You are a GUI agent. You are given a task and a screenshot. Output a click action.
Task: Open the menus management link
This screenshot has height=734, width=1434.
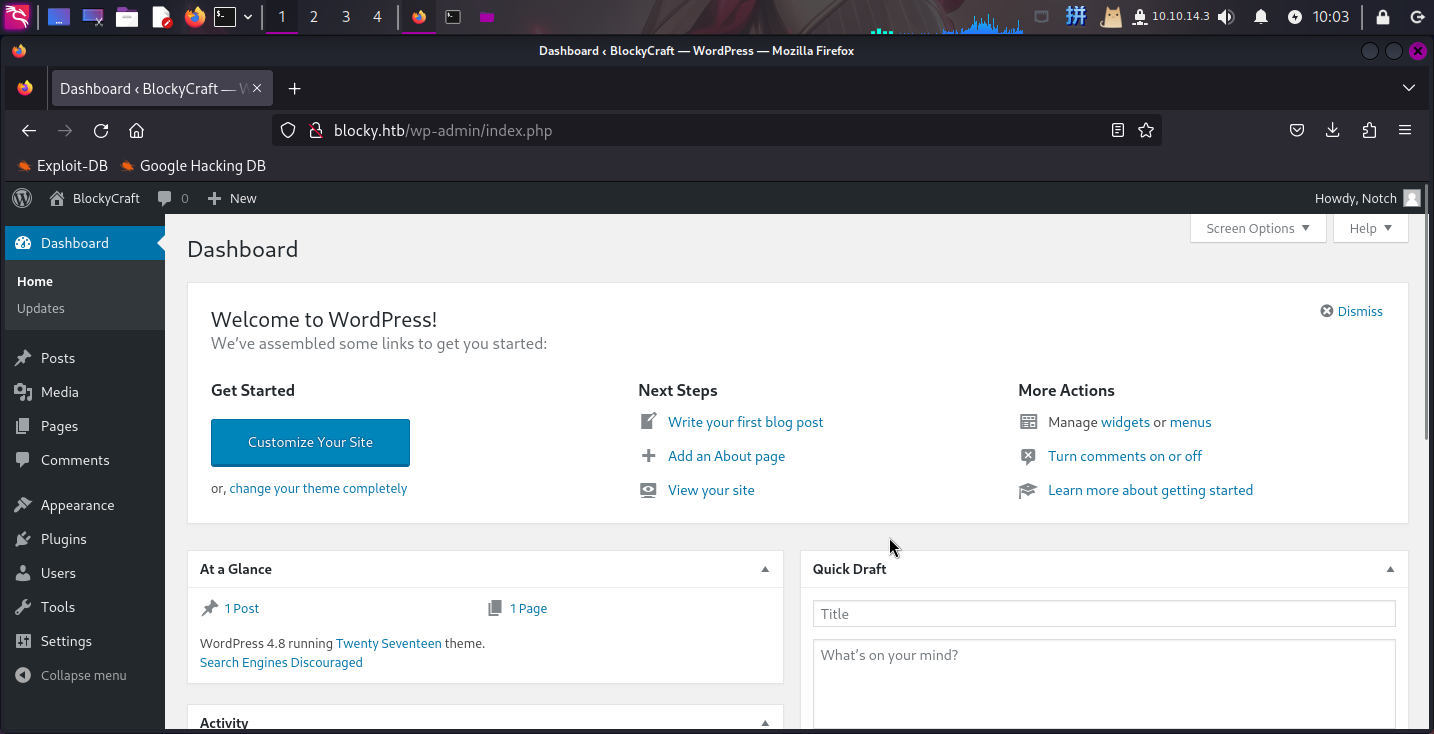[x=1190, y=422]
